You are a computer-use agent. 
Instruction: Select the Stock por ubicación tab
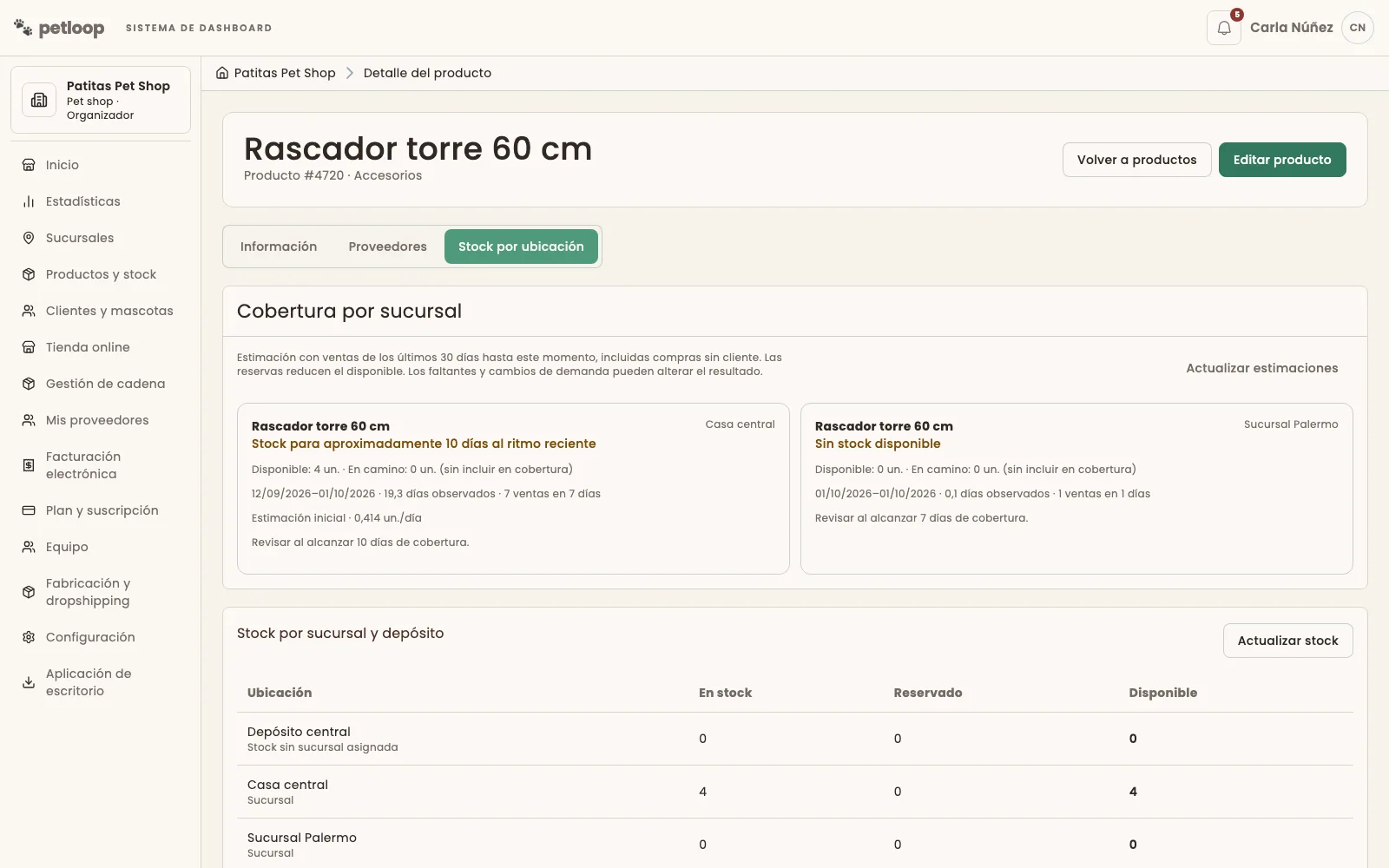click(x=521, y=247)
